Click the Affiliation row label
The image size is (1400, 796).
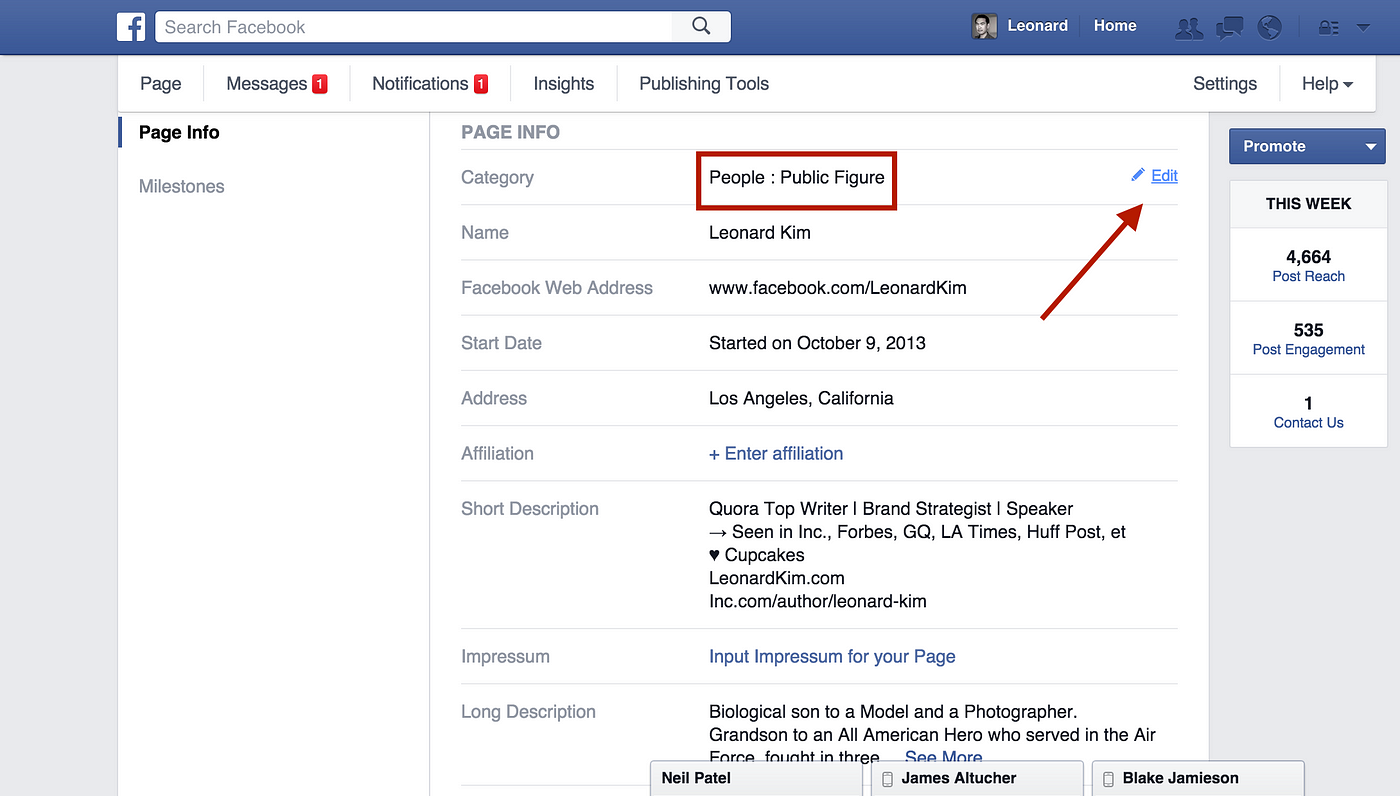497,453
